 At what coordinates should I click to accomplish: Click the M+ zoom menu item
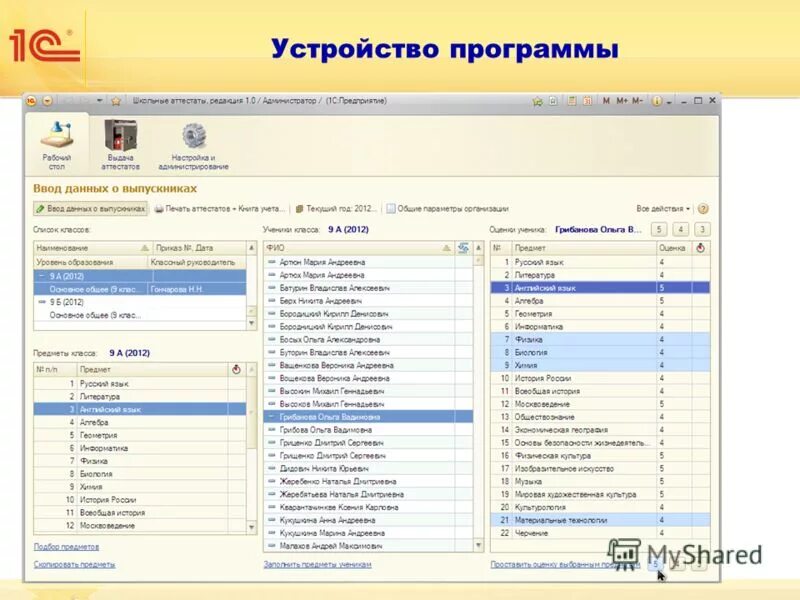click(x=622, y=100)
